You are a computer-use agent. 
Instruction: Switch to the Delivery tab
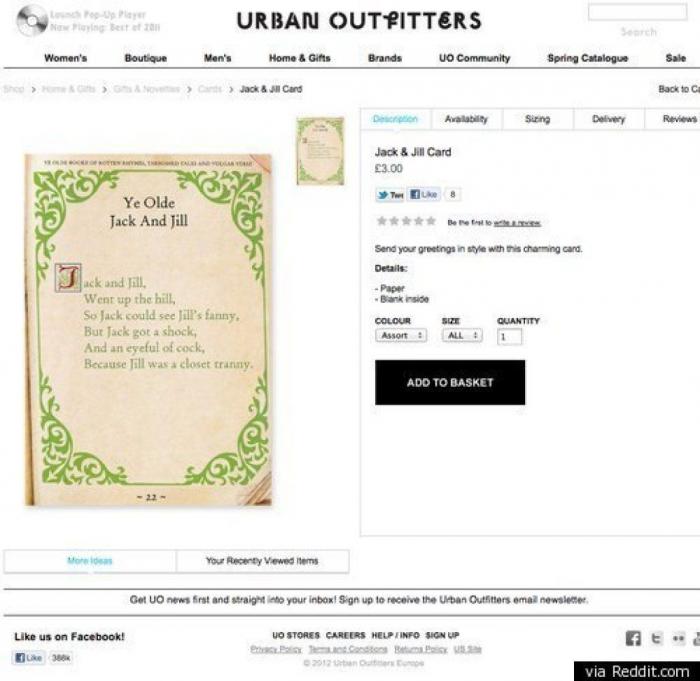click(x=608, y=119)
